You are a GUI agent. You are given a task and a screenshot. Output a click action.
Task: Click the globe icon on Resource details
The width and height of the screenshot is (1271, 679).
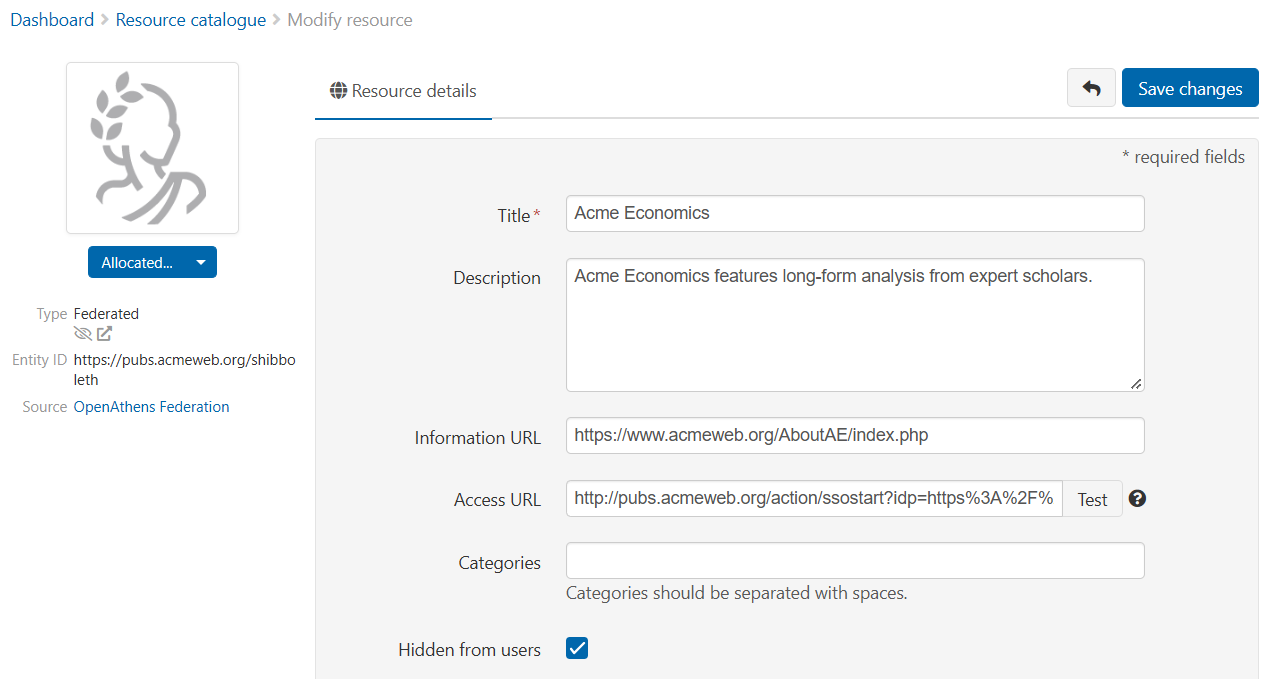[x=338, y=90]
